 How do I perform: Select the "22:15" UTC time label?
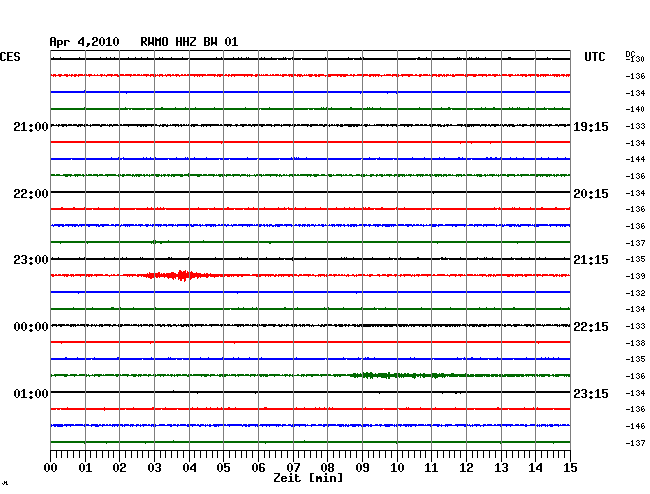[x=591, y=327]
